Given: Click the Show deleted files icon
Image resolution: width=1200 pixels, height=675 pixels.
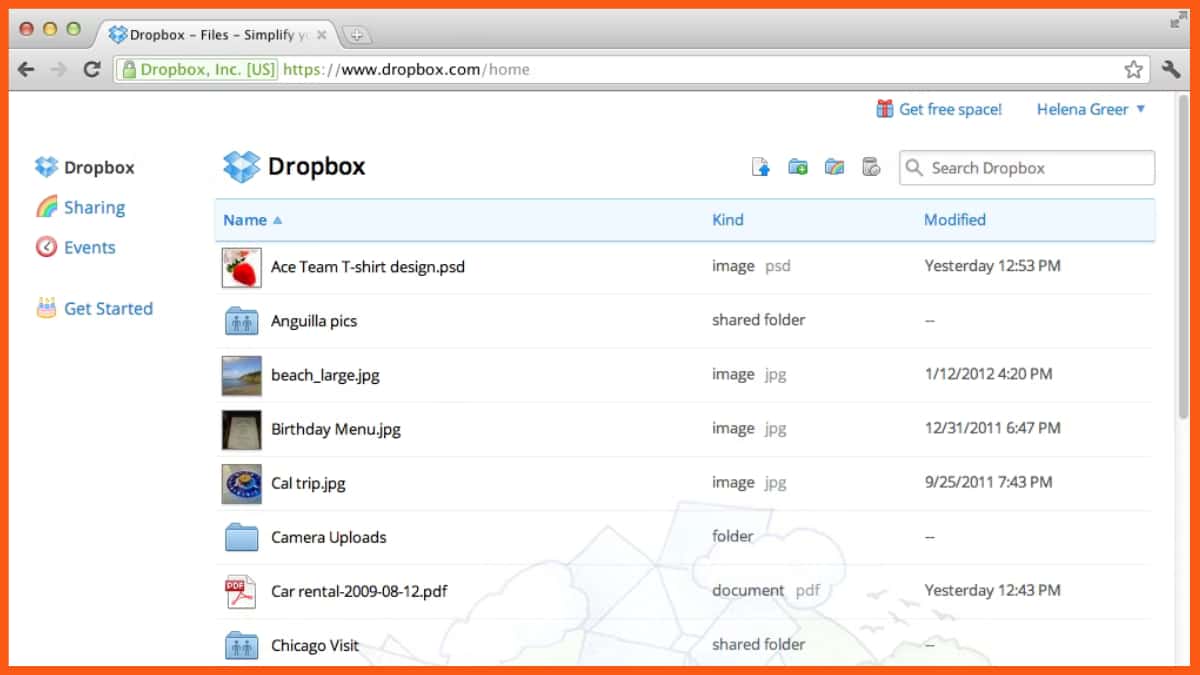Looking at the screenshot, I should (870, 168).
